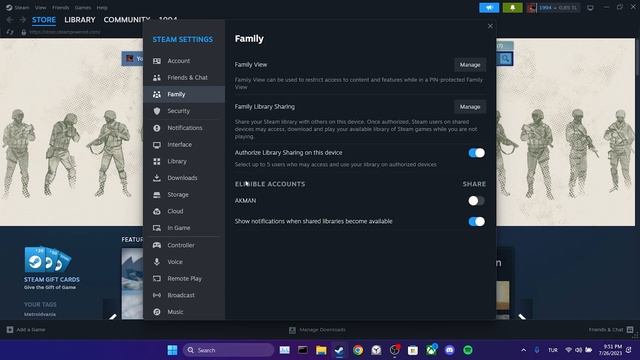This screenshot has width=640, height=360.
Task: Open Broadcast settings
Action: point(184,295)
